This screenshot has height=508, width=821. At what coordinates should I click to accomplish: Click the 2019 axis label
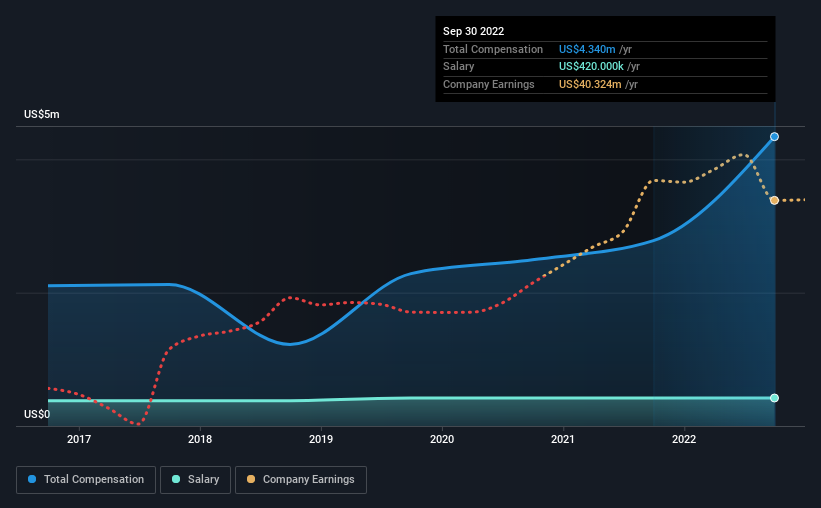[321, 439]
